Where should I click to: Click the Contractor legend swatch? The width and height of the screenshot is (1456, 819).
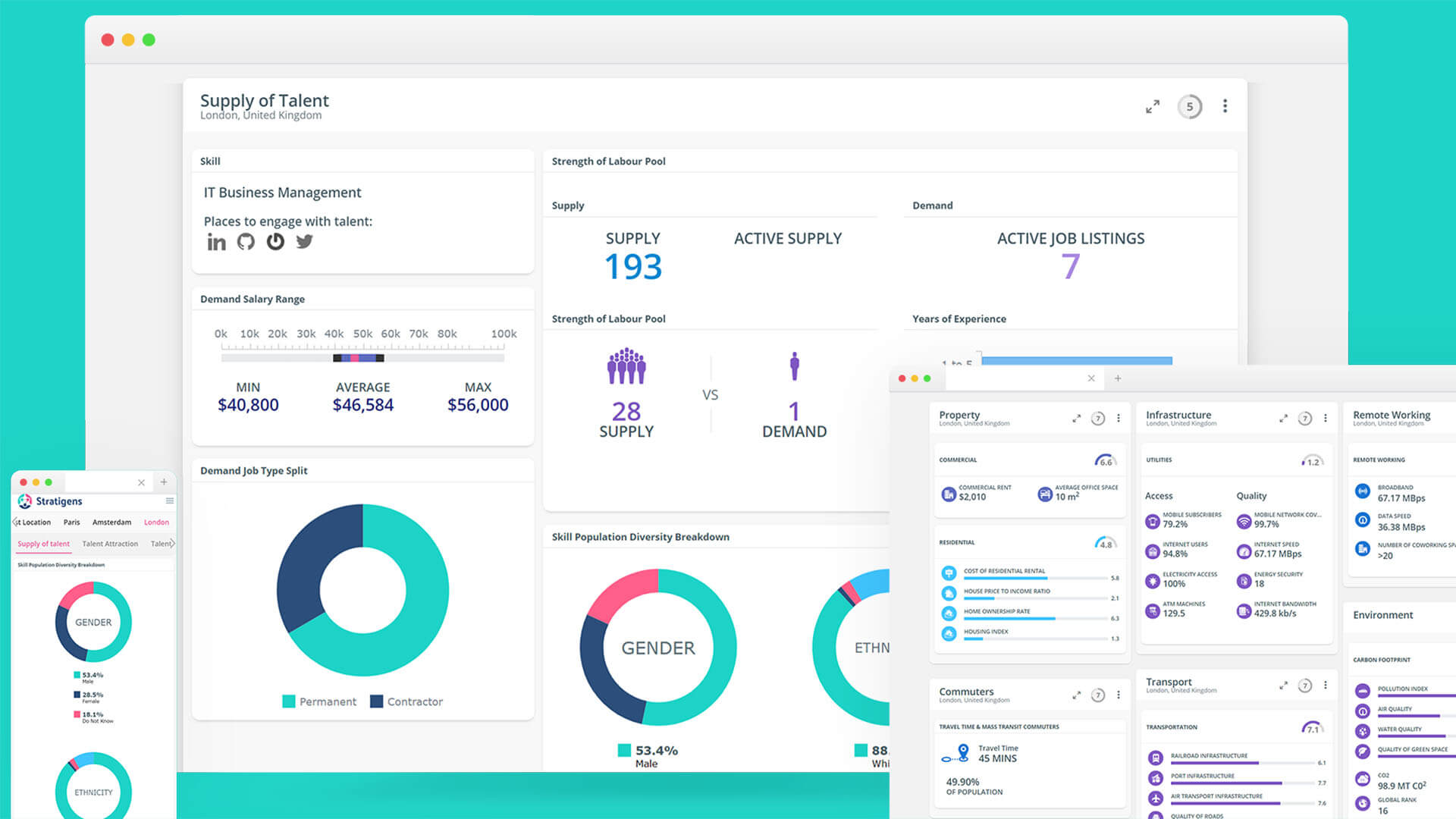pos(376,701)
